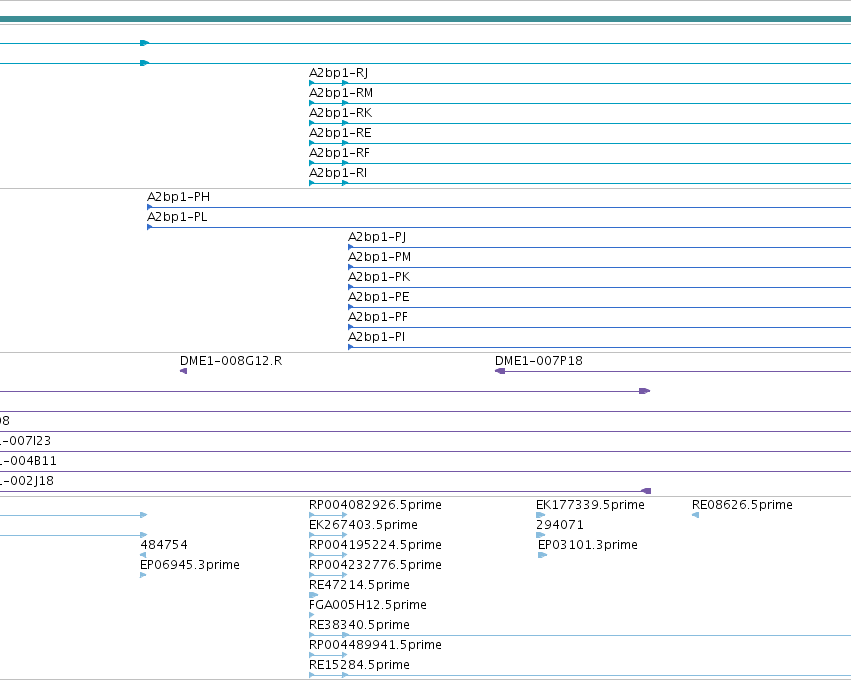This screenshot has width=851, height=680.
Task: Select the A2bp1-RM transcript label
Action: click(x=341, y=93)
